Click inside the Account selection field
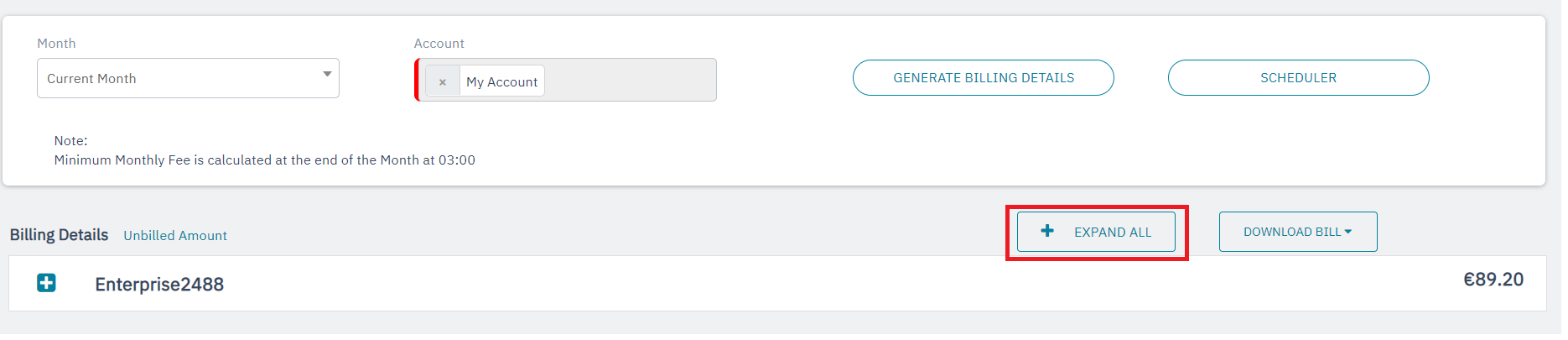This screenshot has width=1568, height=340. [x=629, y=81]
